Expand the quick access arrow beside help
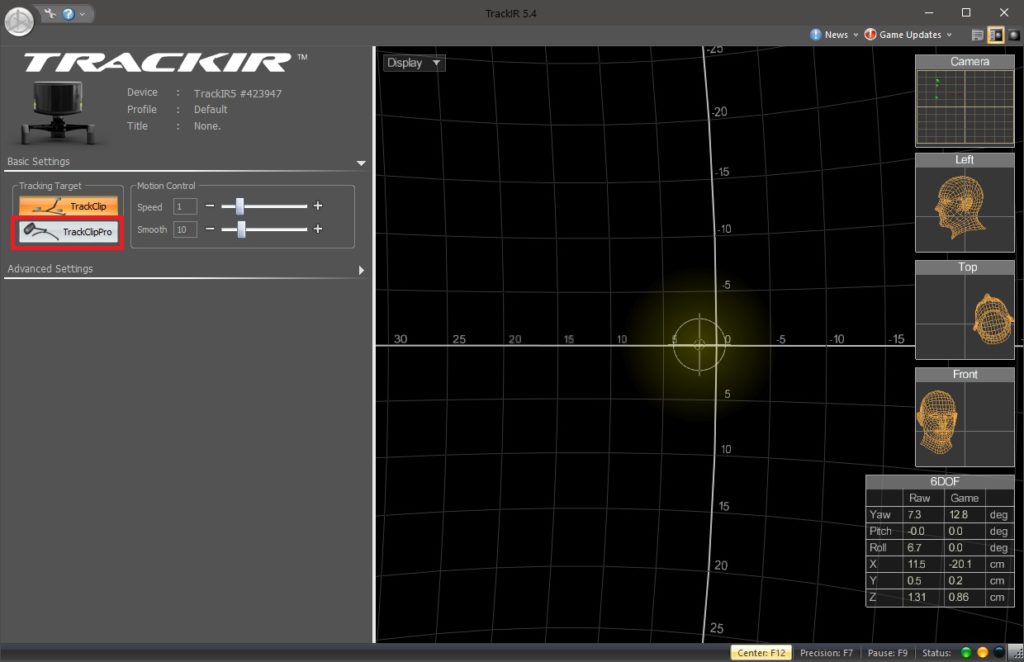The width and height of the screenshot is (1024, 662). 82,14
